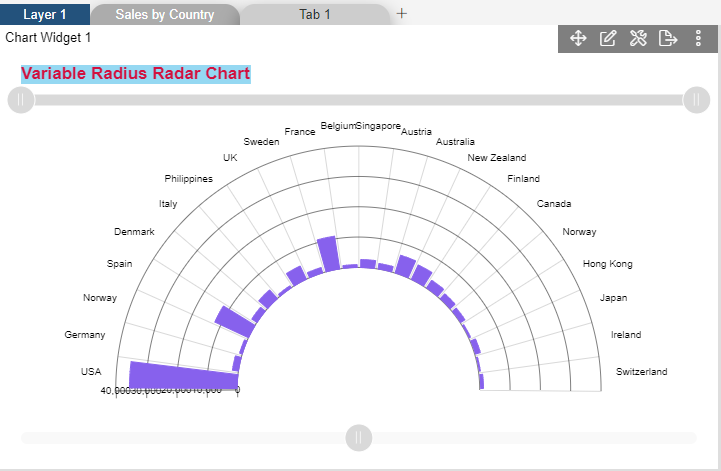Click the USA axis label
Viewport: 721px width, 471px height.
point(91,372)
